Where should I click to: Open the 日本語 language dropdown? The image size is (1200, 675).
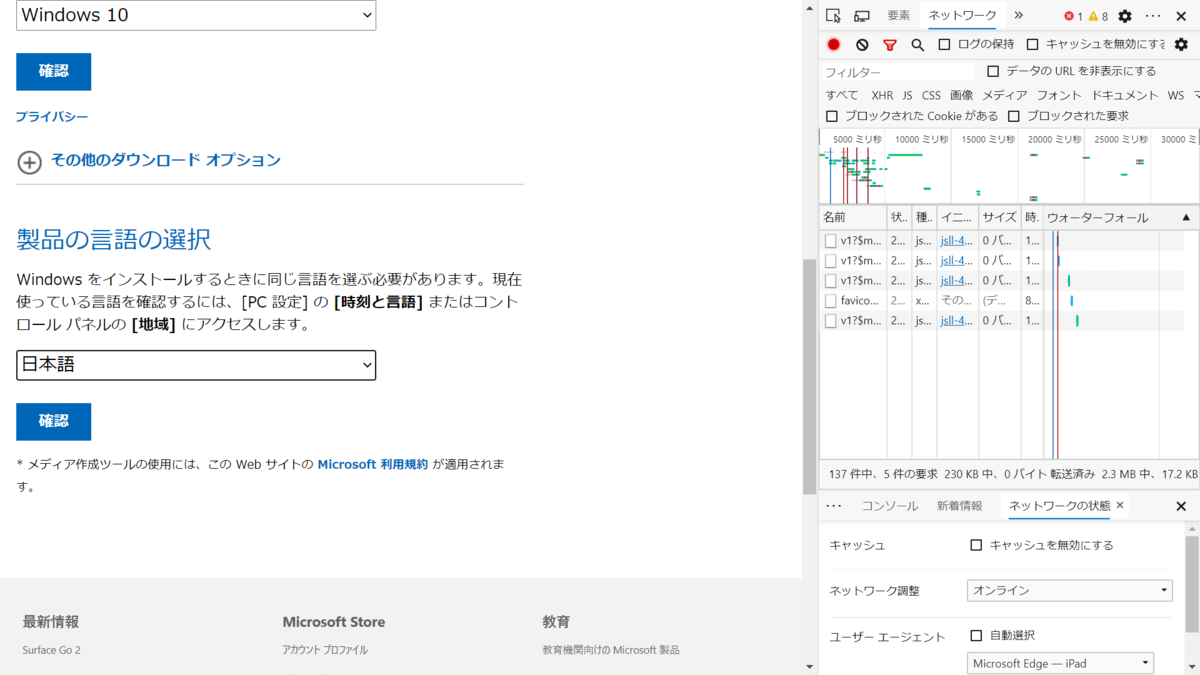196,365
